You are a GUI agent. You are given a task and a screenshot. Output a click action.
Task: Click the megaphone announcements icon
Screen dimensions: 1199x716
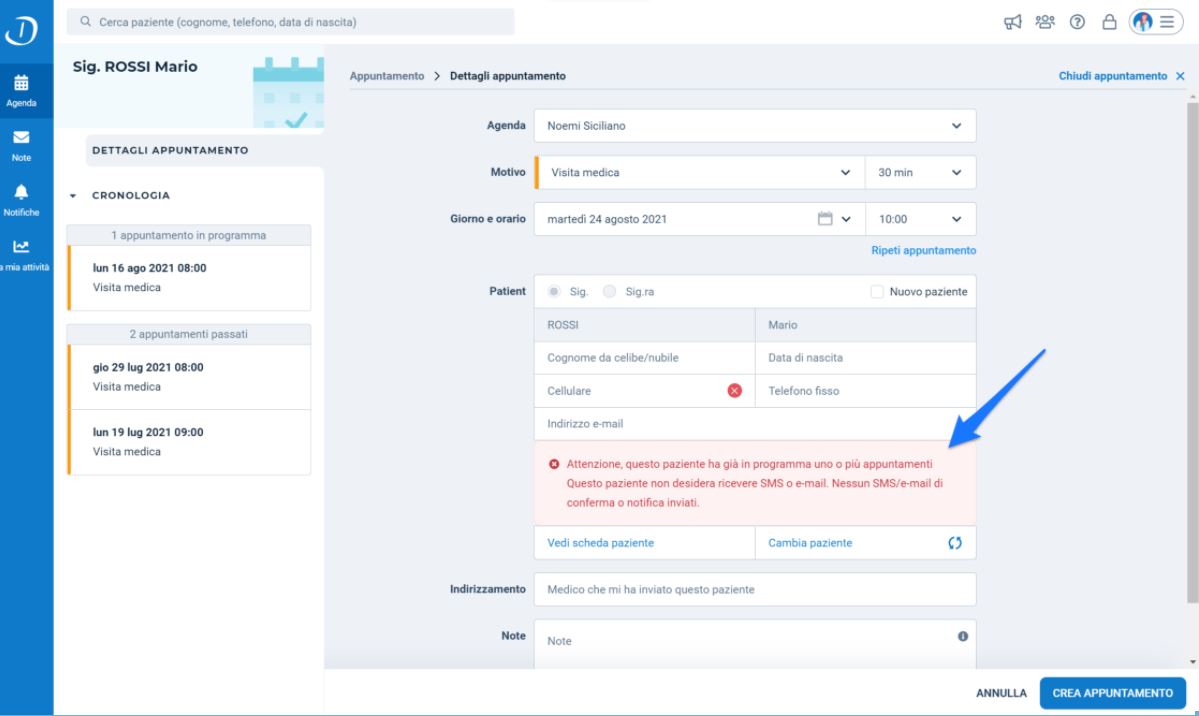(1012, 22)
